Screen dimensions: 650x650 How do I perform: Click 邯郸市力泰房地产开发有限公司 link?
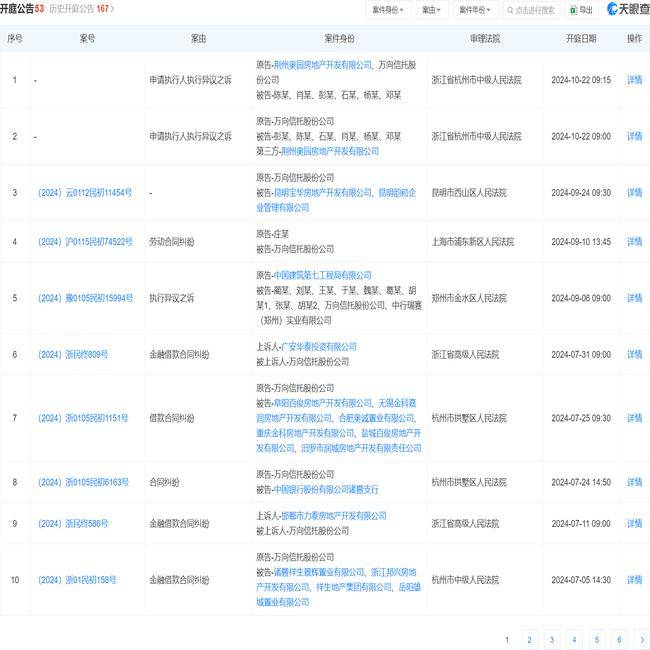coord(334,516)
